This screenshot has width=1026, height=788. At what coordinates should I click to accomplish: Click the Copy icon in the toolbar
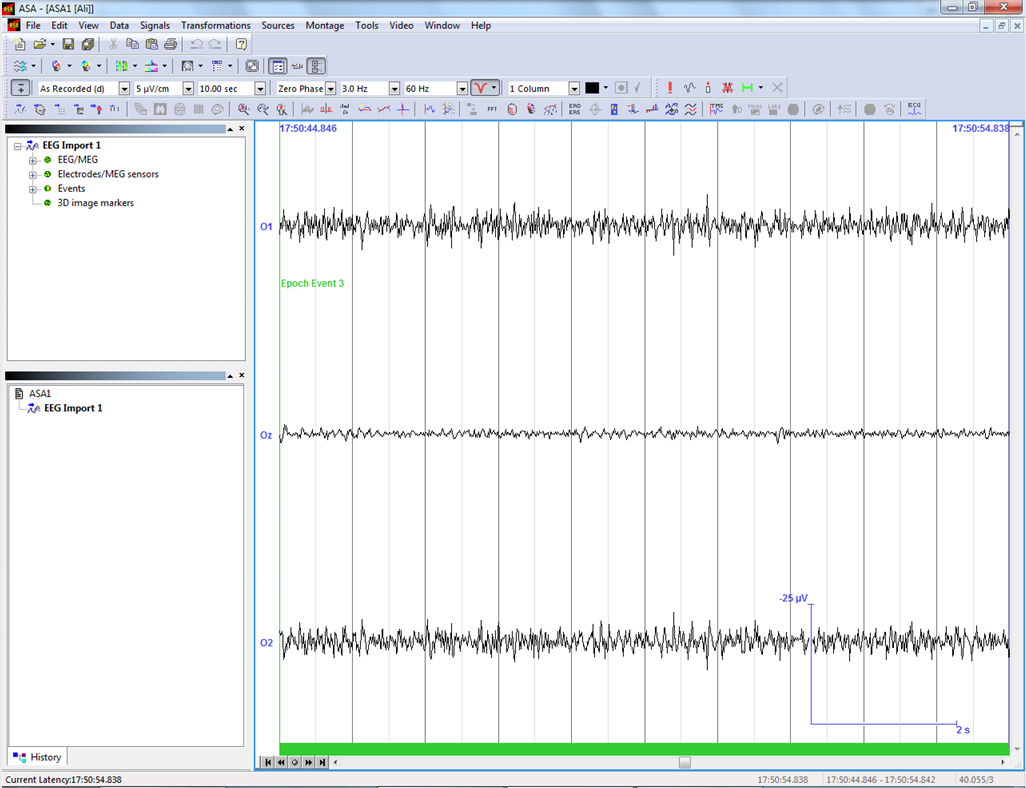pyautogui.click(x=132, y=45)
